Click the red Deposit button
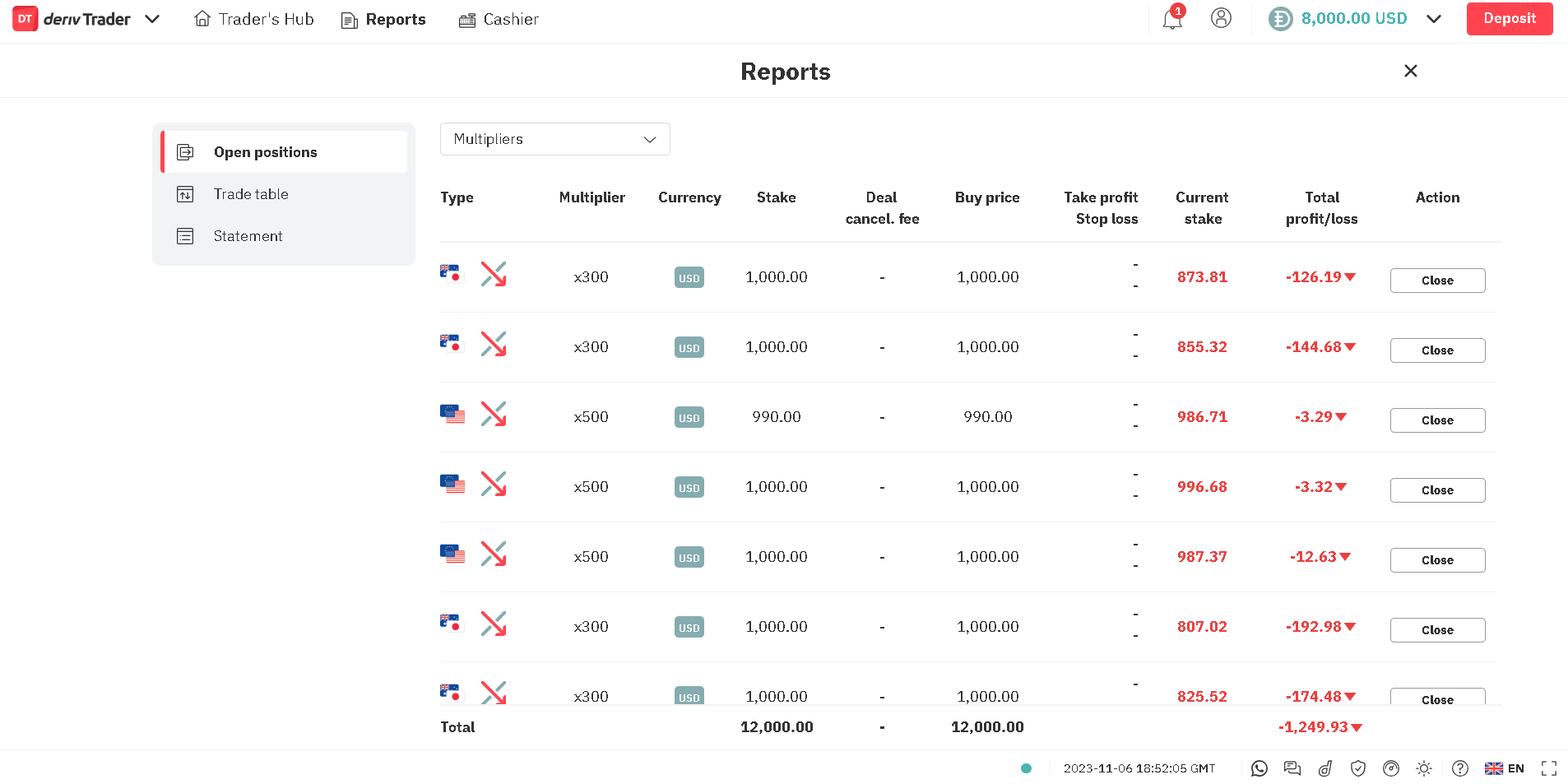Viewport: 1568px width, 784px height. point(1509,19)
